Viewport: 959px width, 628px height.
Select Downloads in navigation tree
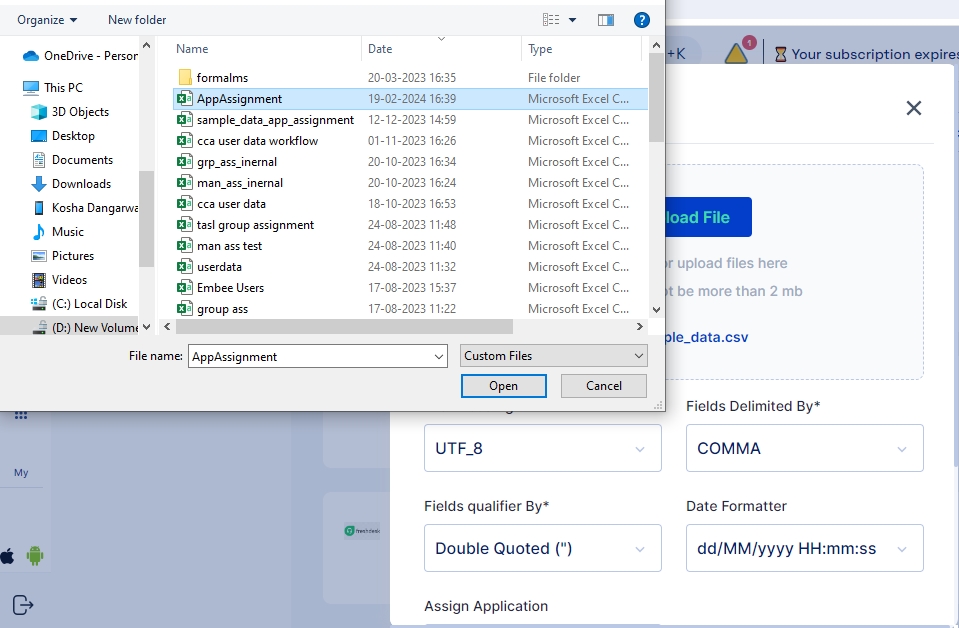click(81, 184)
